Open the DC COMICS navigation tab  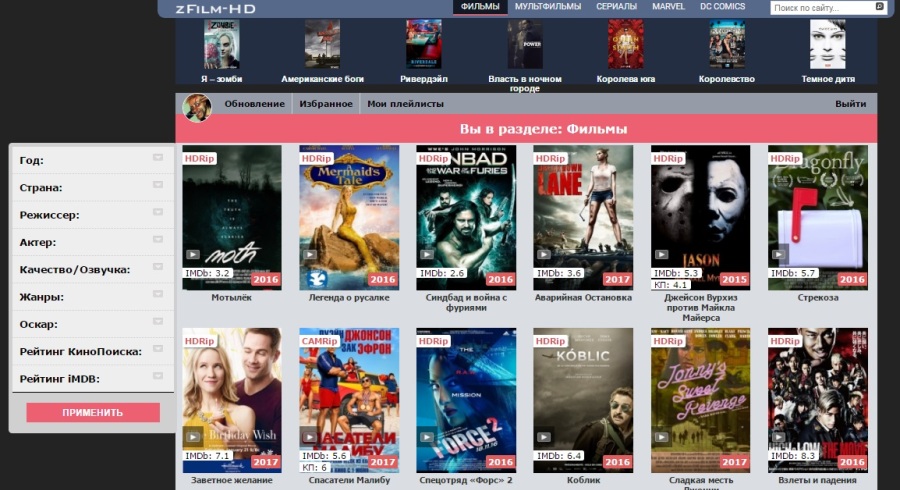(x=722, y=7)
